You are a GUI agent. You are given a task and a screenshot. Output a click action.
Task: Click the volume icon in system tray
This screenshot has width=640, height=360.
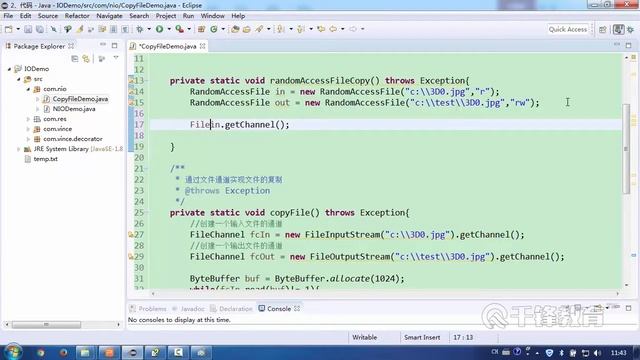pos(597,353)
